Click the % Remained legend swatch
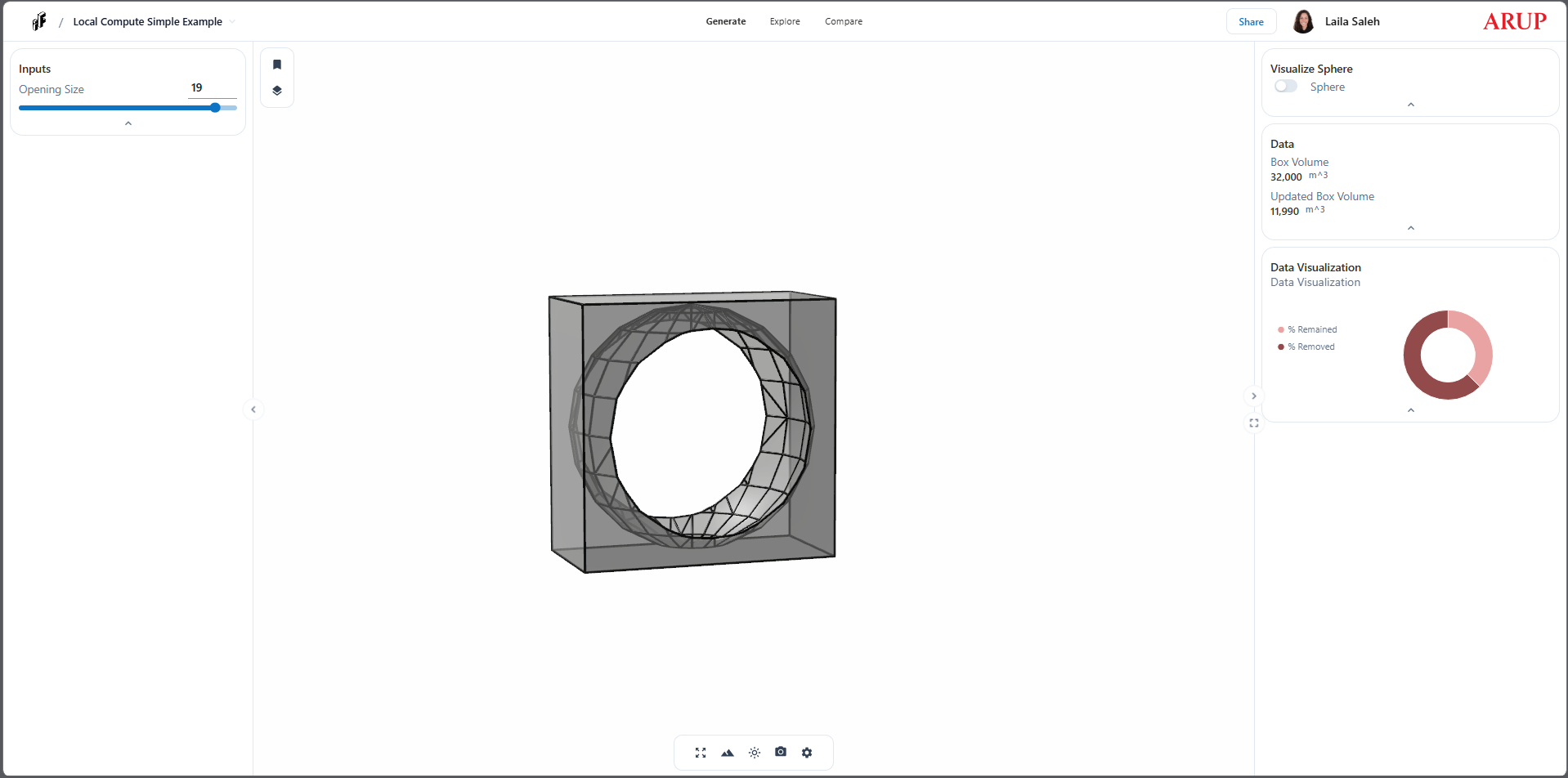The height and width of the screenshot is (778, 1568). [x=1281, y=330]
